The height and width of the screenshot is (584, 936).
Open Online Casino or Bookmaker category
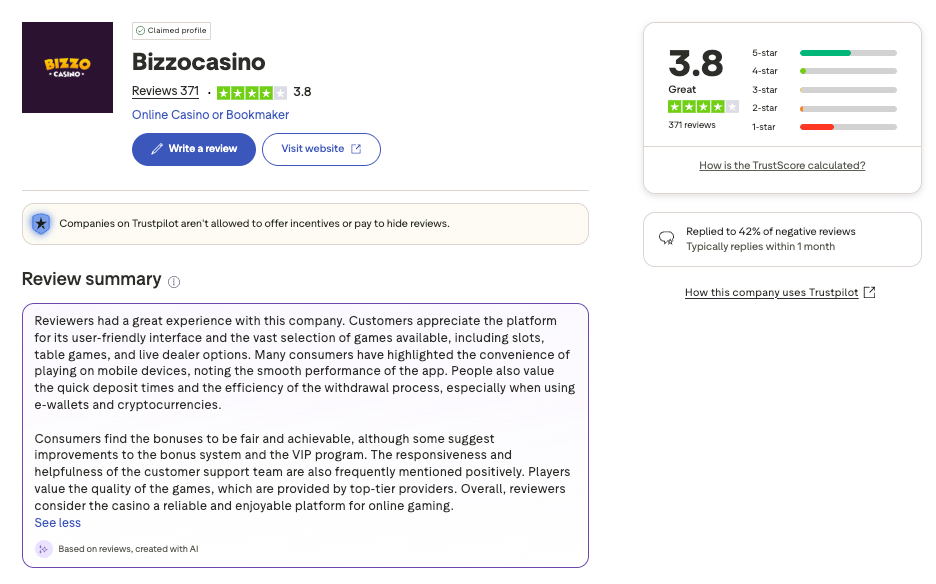[210, 115]
